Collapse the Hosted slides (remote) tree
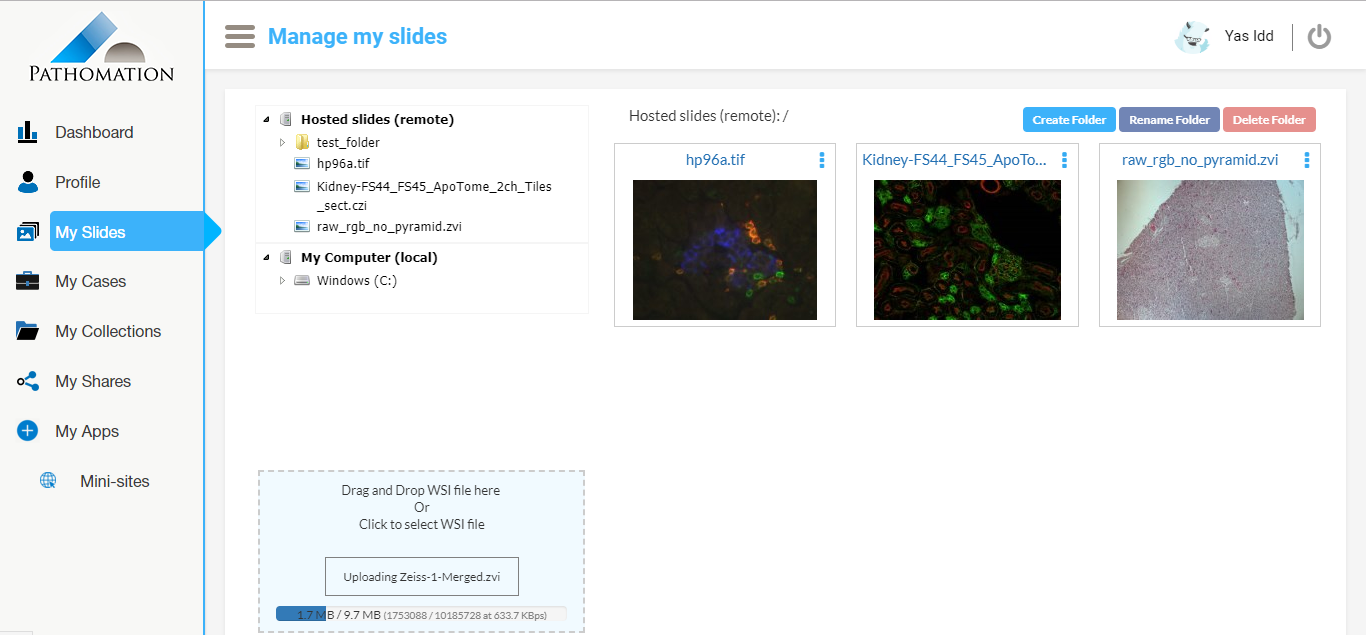Image resolution: width=1366 pixels, height=635 pixels. tap(267, 120)
